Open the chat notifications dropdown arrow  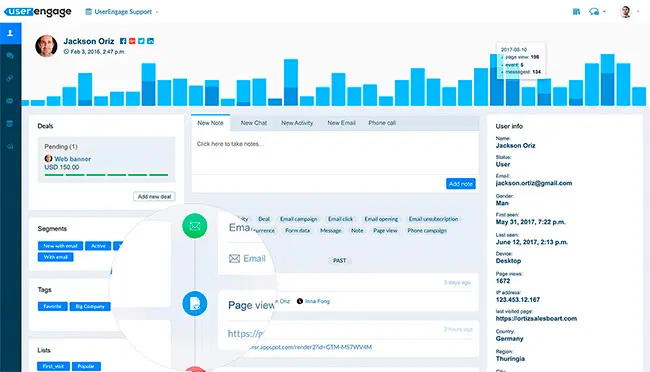click(604, 12)
